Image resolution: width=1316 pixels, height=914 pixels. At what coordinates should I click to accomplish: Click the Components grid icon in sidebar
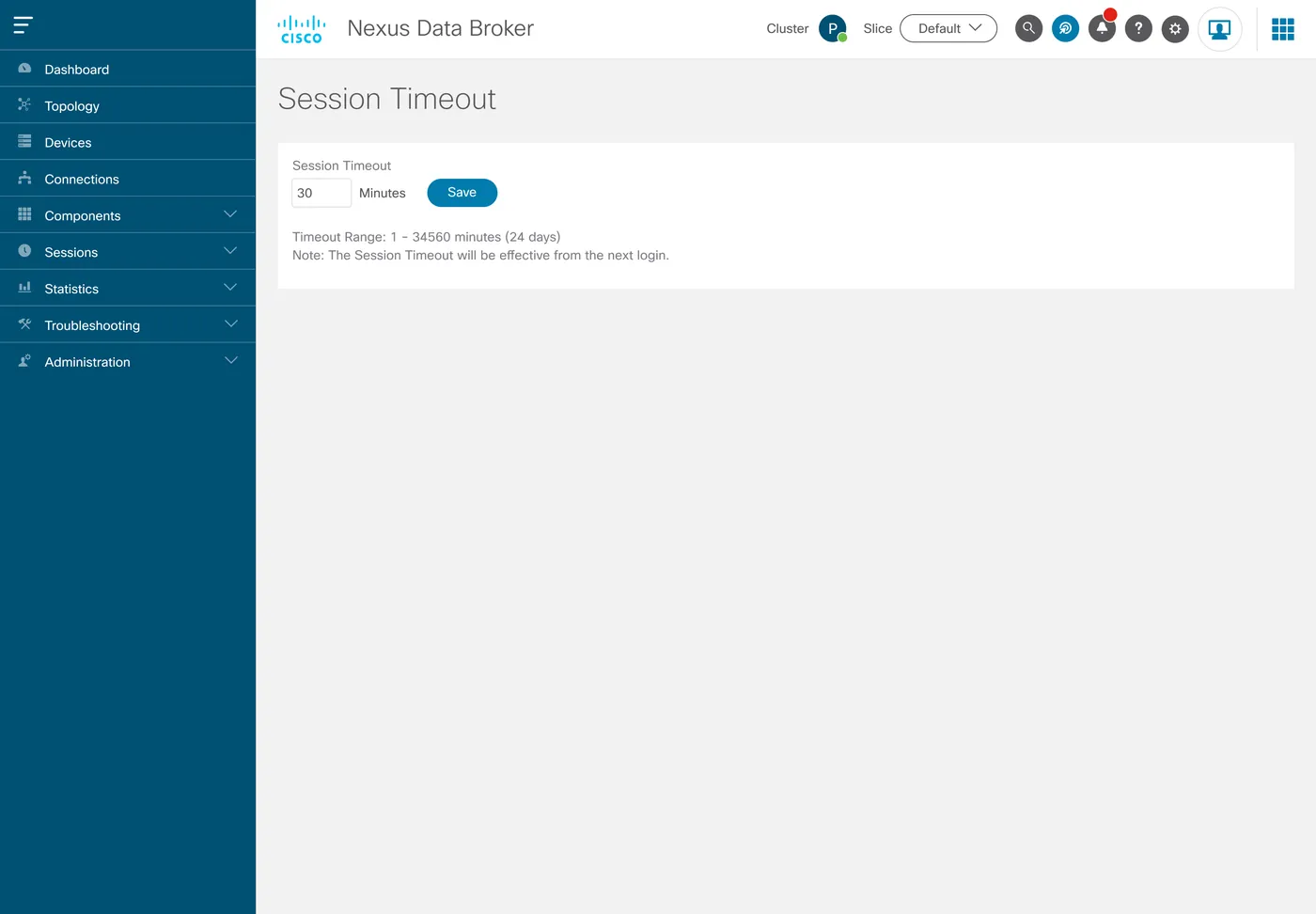pos(24,214)
